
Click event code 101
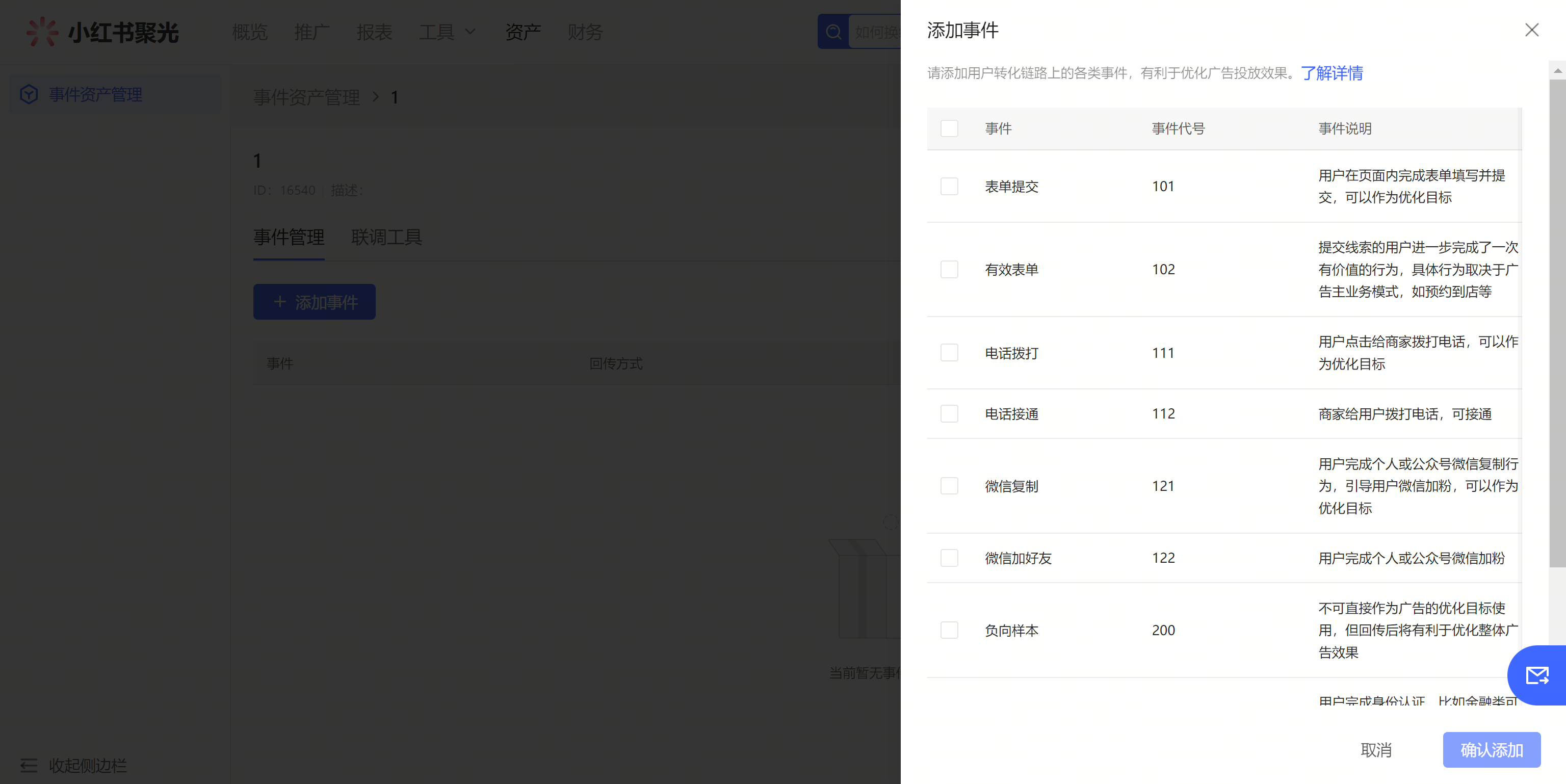(x=1163, y=186)
